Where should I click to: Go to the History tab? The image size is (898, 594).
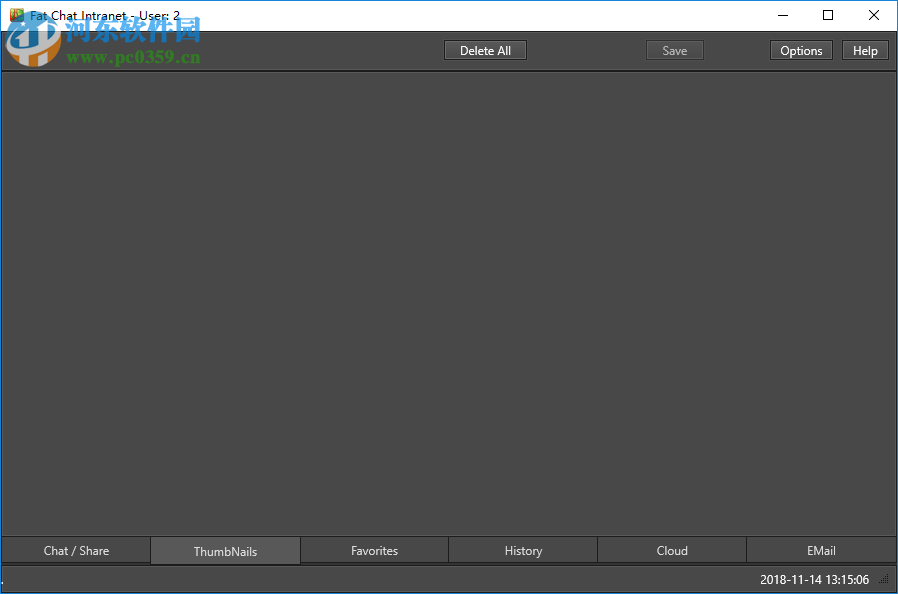point(523,550)
